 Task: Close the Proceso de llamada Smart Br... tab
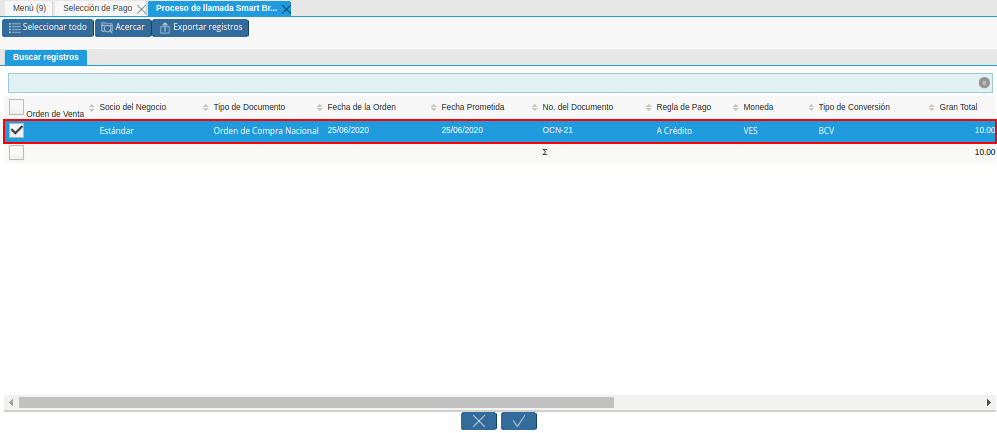[286, 10]
